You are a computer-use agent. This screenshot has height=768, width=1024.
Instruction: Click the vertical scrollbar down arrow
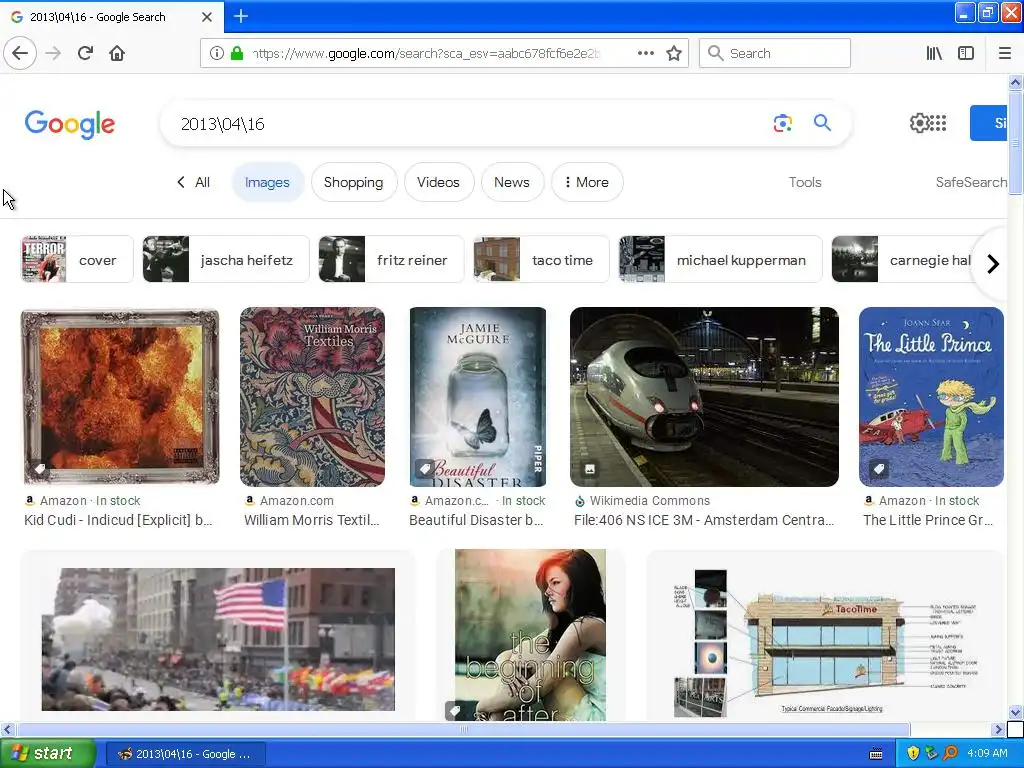(x=1015, y=712)
